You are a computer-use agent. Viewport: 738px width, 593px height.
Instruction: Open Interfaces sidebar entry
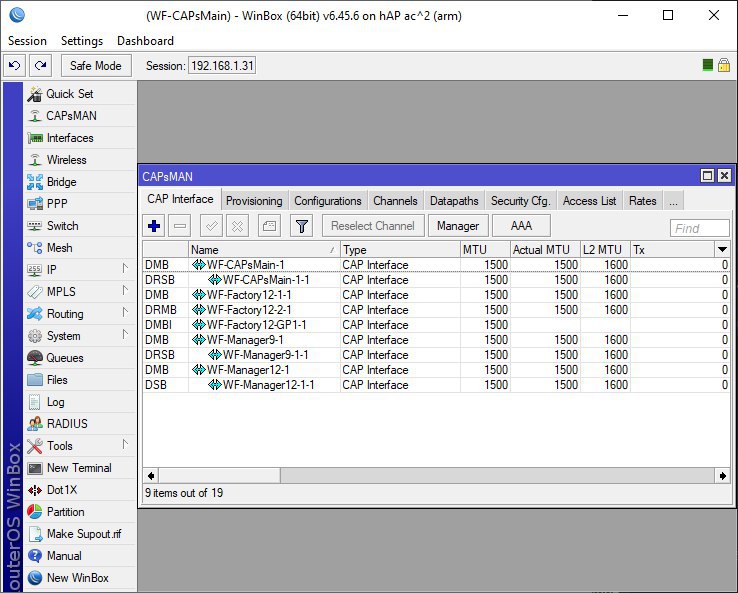pos(79,138)
